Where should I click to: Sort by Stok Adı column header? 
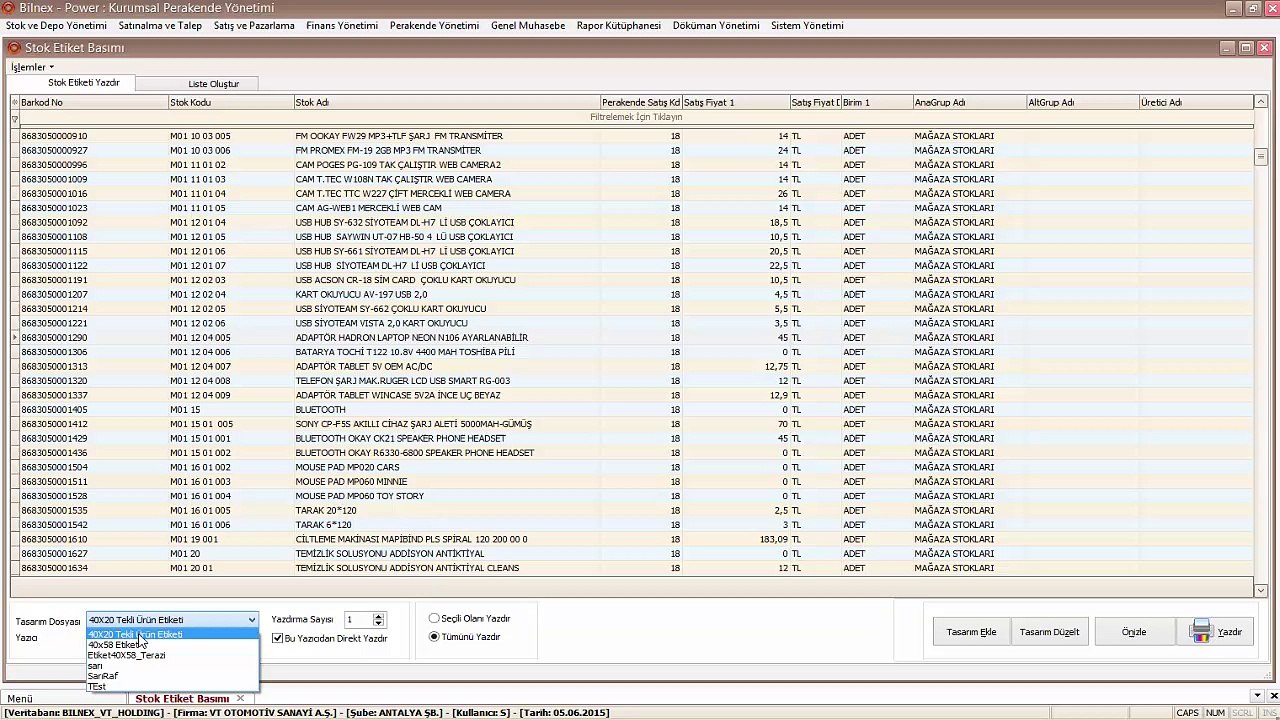[447, 102]
